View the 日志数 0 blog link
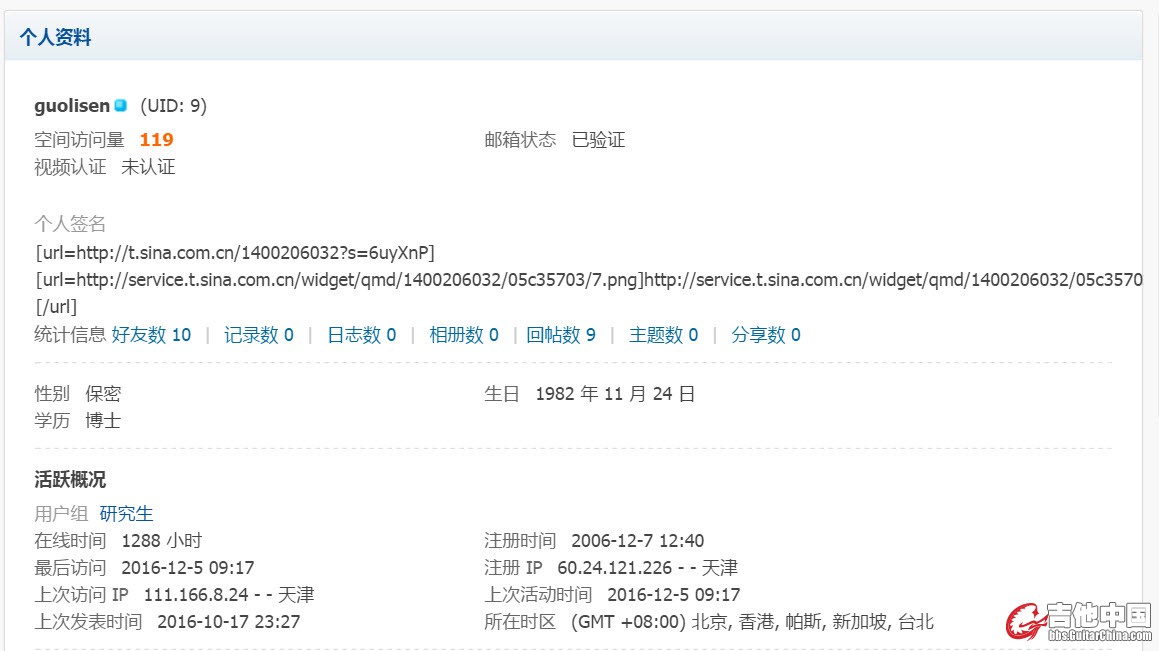 (x=361, y=335)
